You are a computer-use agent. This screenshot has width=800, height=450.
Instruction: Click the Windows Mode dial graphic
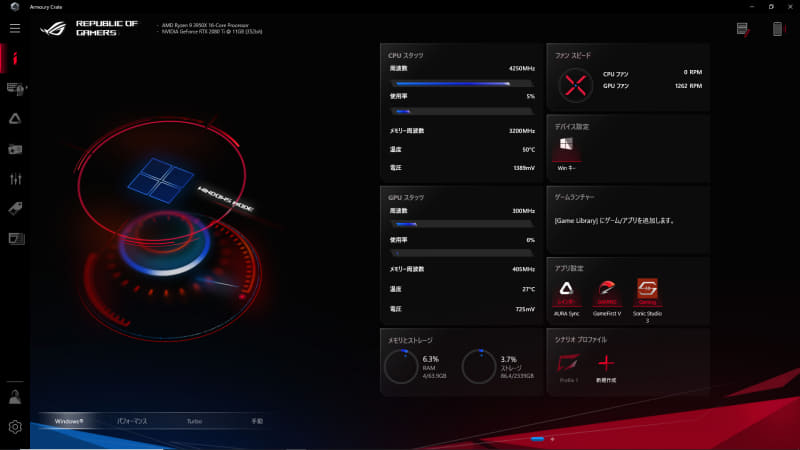[x=166, y=230]
